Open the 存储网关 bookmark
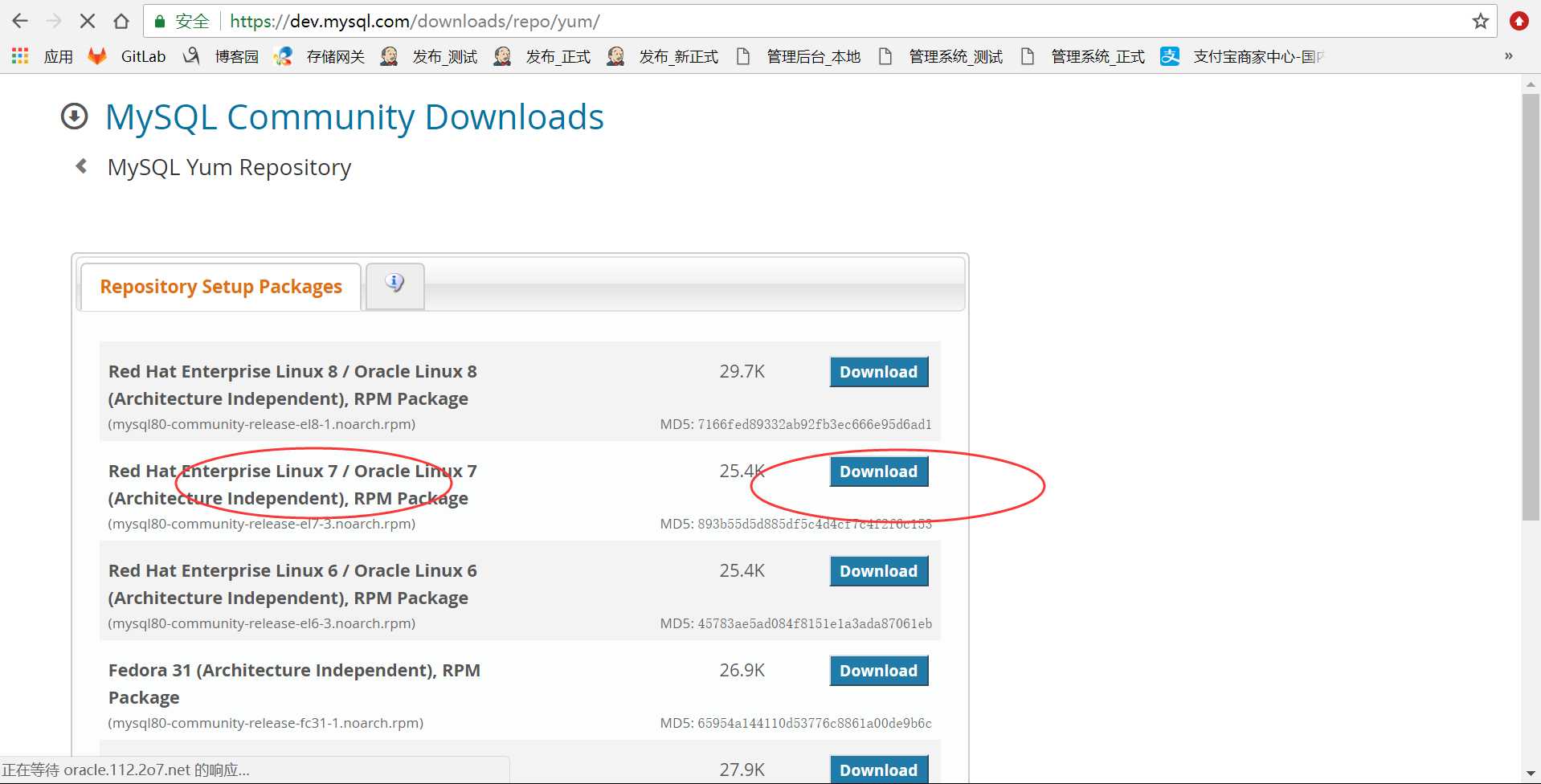The width and height of the screenshot is (1541, 784). point(319,56)
